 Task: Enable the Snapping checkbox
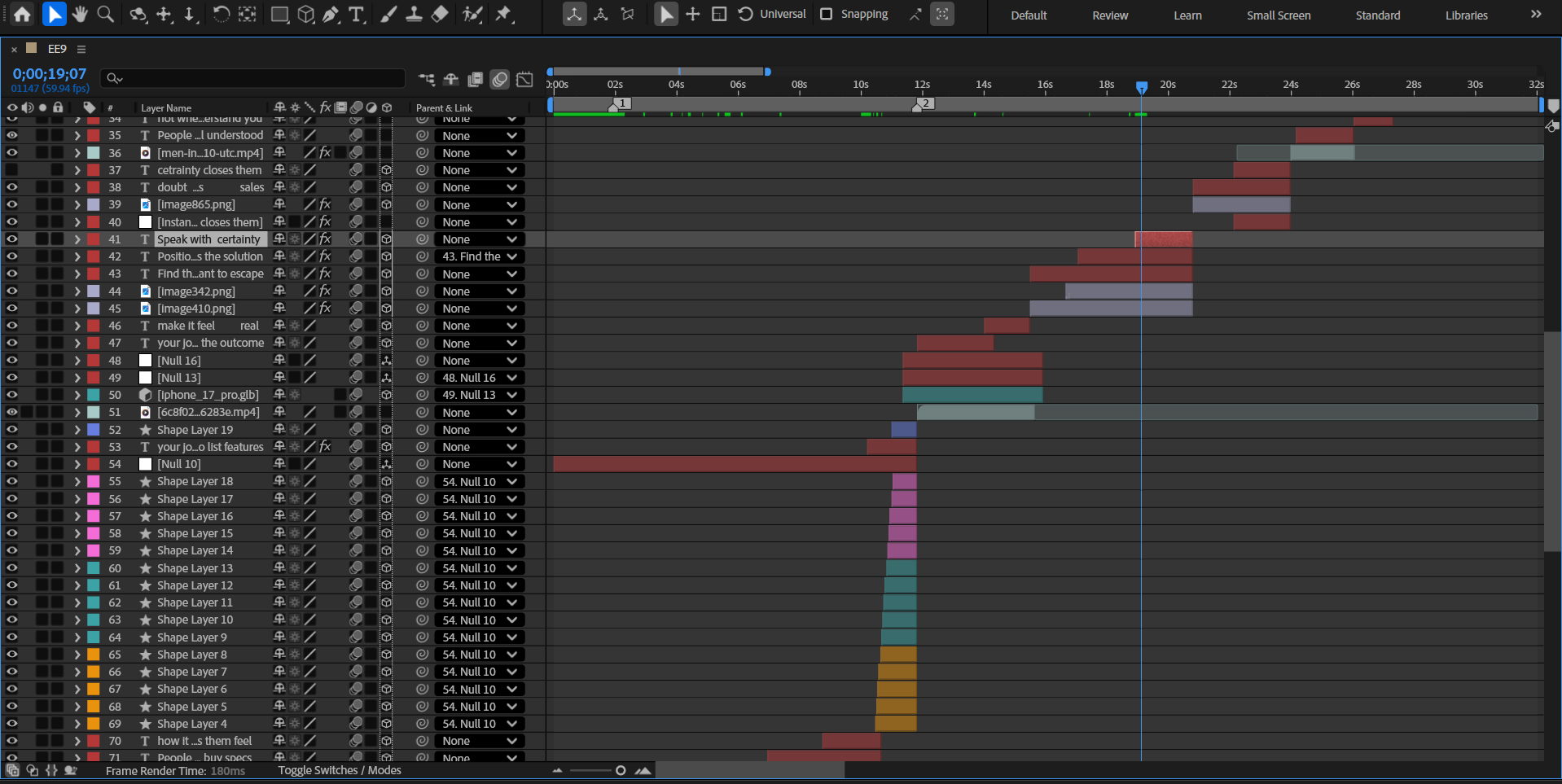click(827, 15)
